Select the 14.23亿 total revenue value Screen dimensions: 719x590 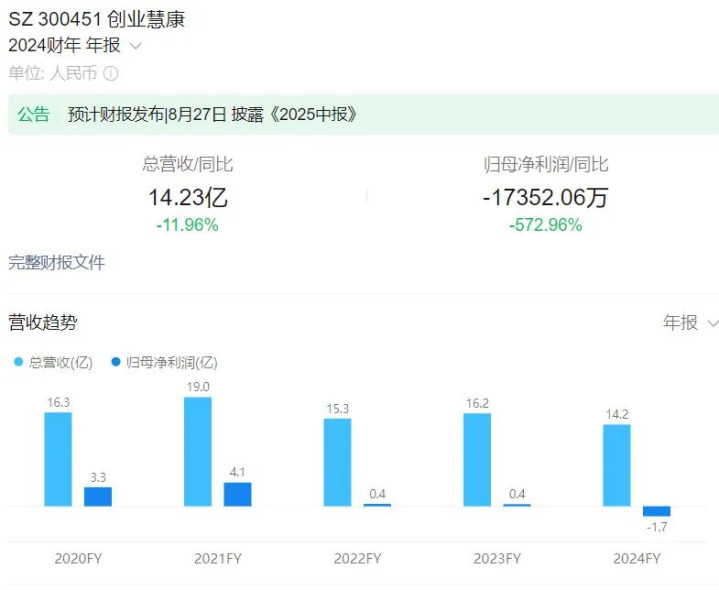(x=188, y=197)
